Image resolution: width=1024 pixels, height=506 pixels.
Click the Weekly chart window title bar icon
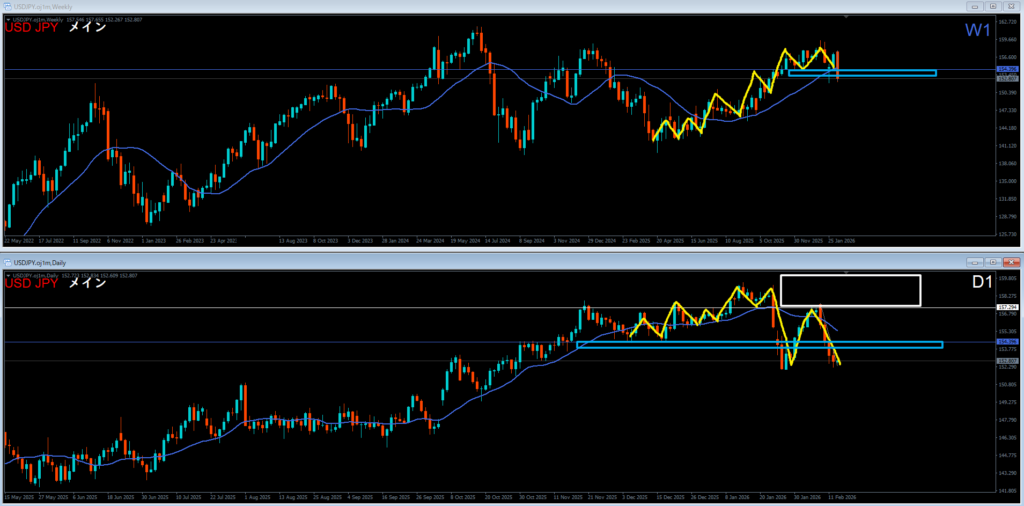7,7
